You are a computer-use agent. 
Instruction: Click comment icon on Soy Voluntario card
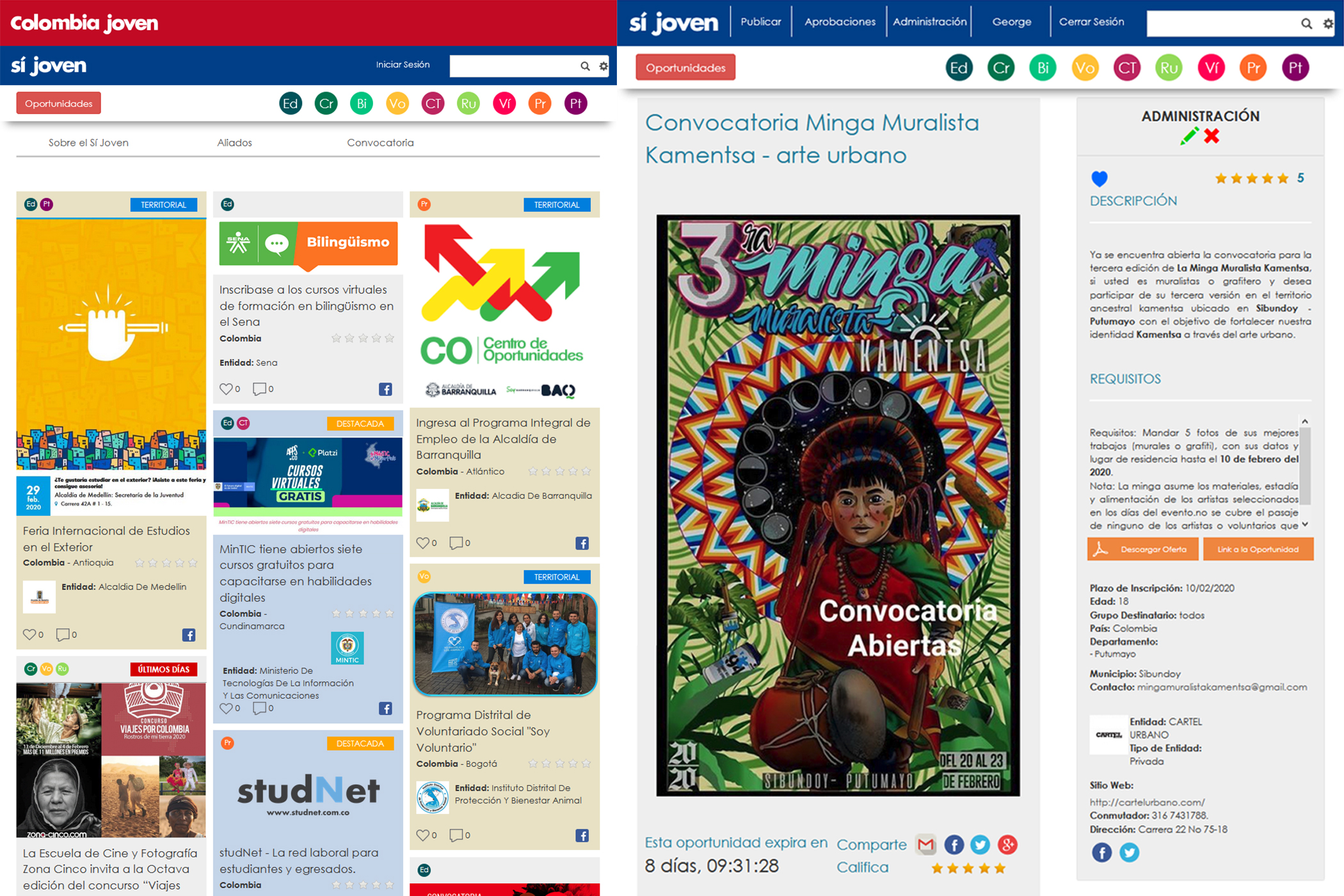pos(456,835)
